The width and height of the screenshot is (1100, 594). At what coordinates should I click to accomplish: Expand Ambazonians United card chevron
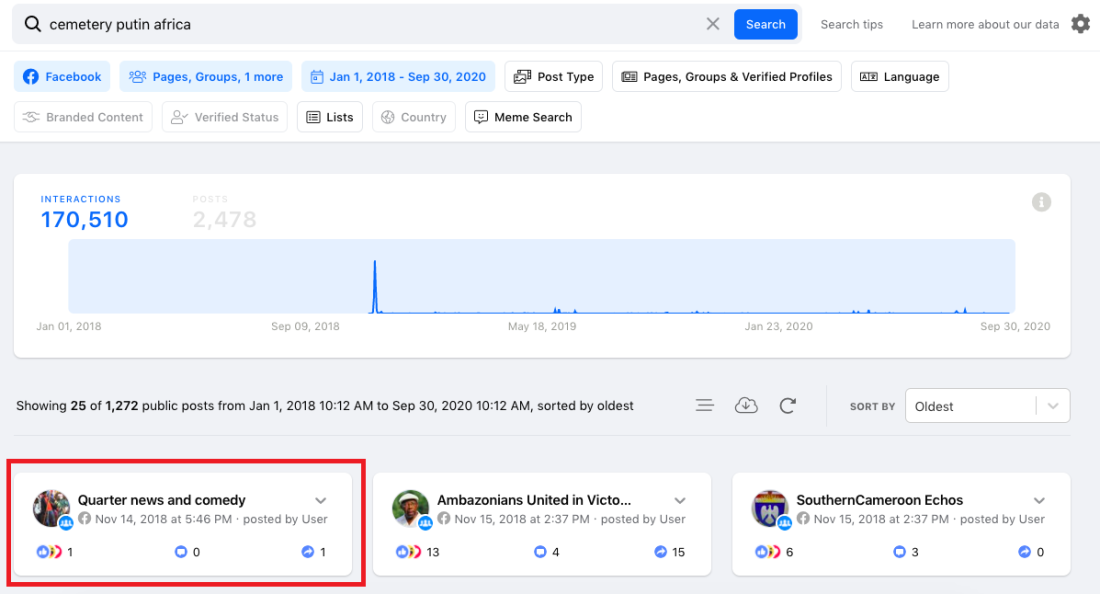[680, 501]
